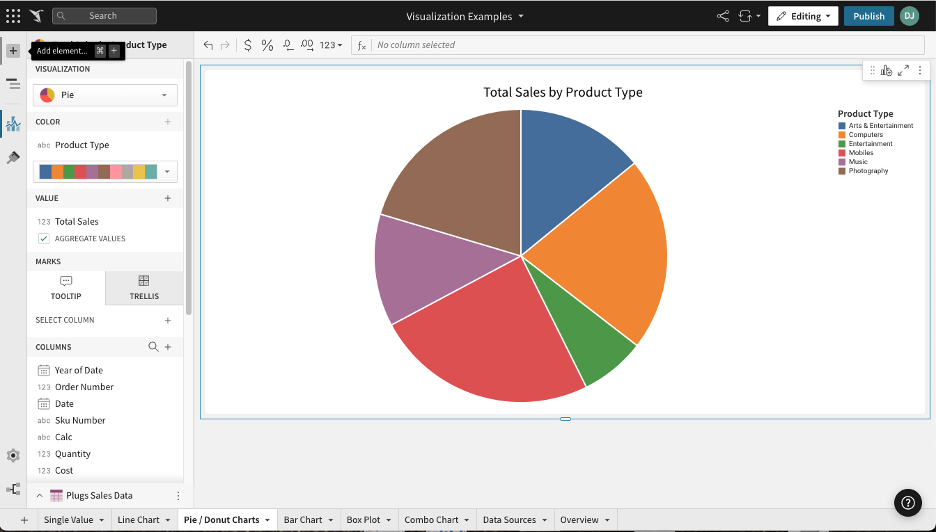Click the Add element plus icon in sidebar
The height and width of the screenshot is (532, 936).
tap(13, 50)
